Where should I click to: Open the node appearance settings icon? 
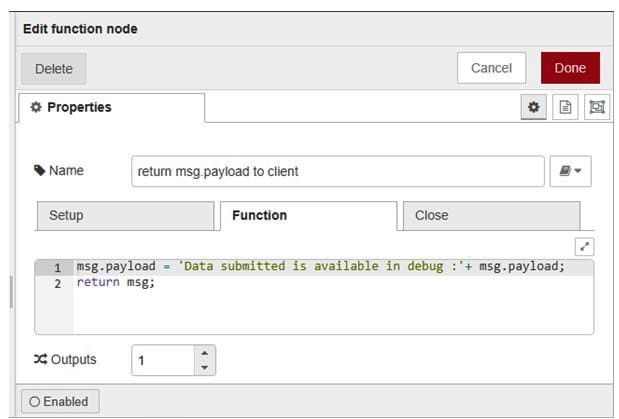coord(597,107)
